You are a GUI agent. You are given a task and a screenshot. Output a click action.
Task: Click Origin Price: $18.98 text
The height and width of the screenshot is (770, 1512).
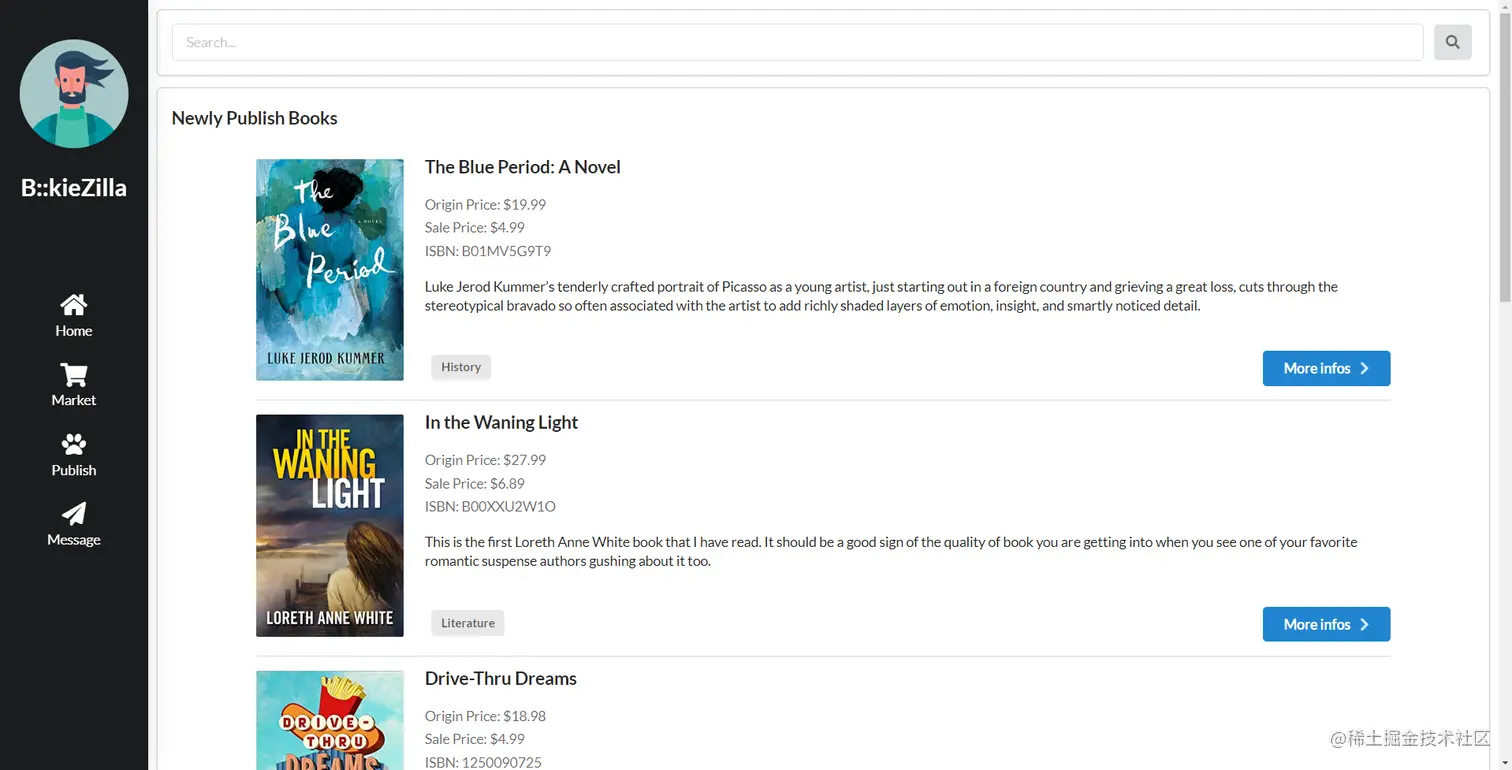click(485, 716)
